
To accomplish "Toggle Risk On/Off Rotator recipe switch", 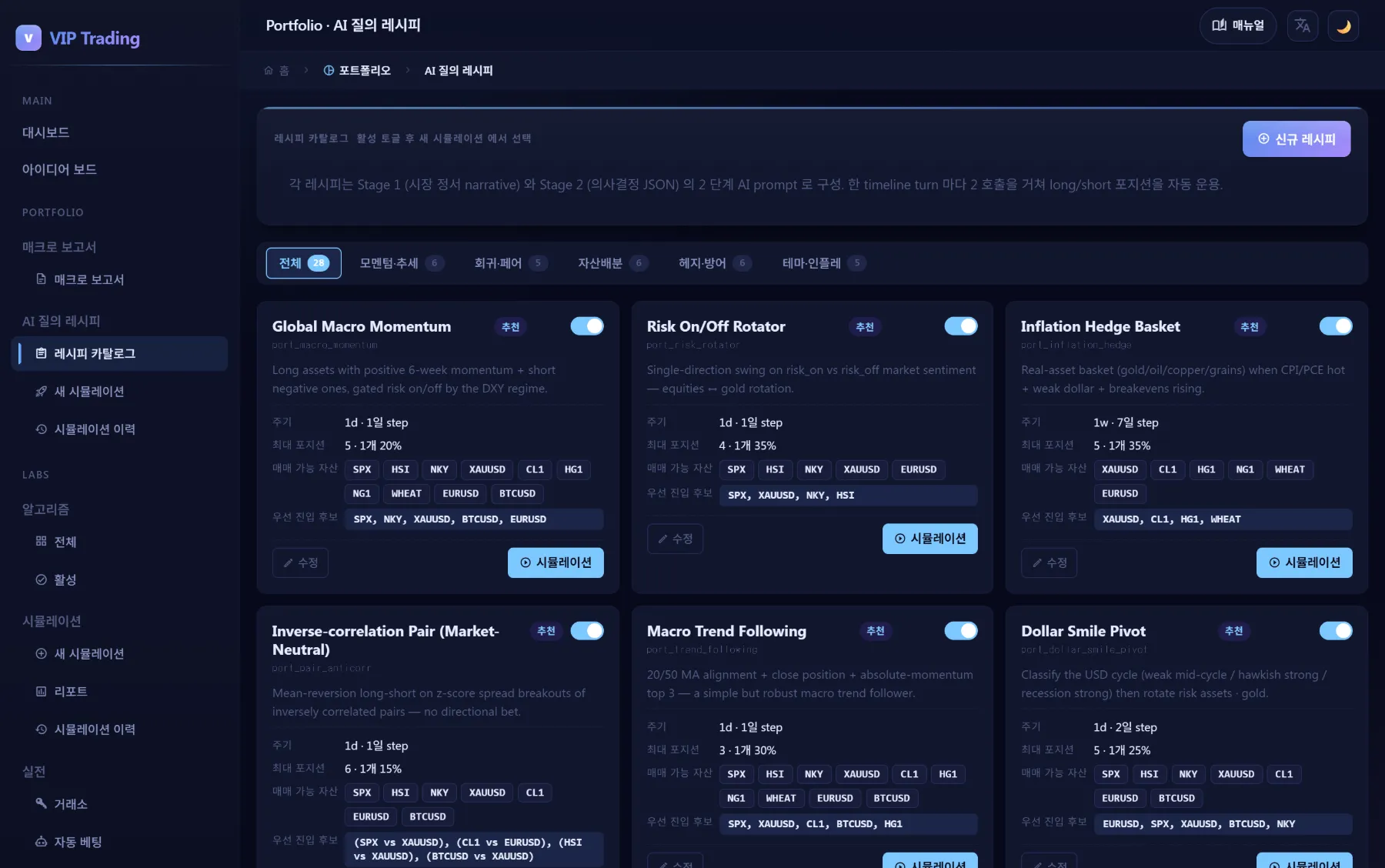I will [x=961, y=326].
